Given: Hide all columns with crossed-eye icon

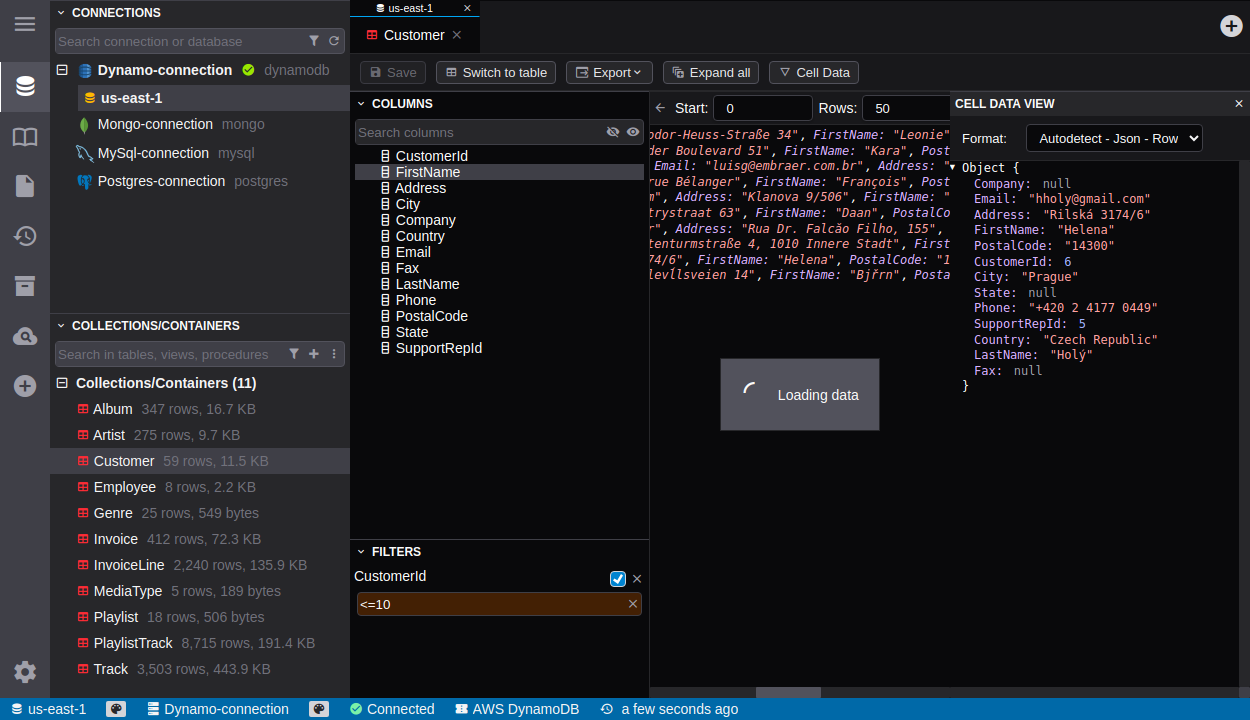Looking at the screenshot, I should [613, 132].
